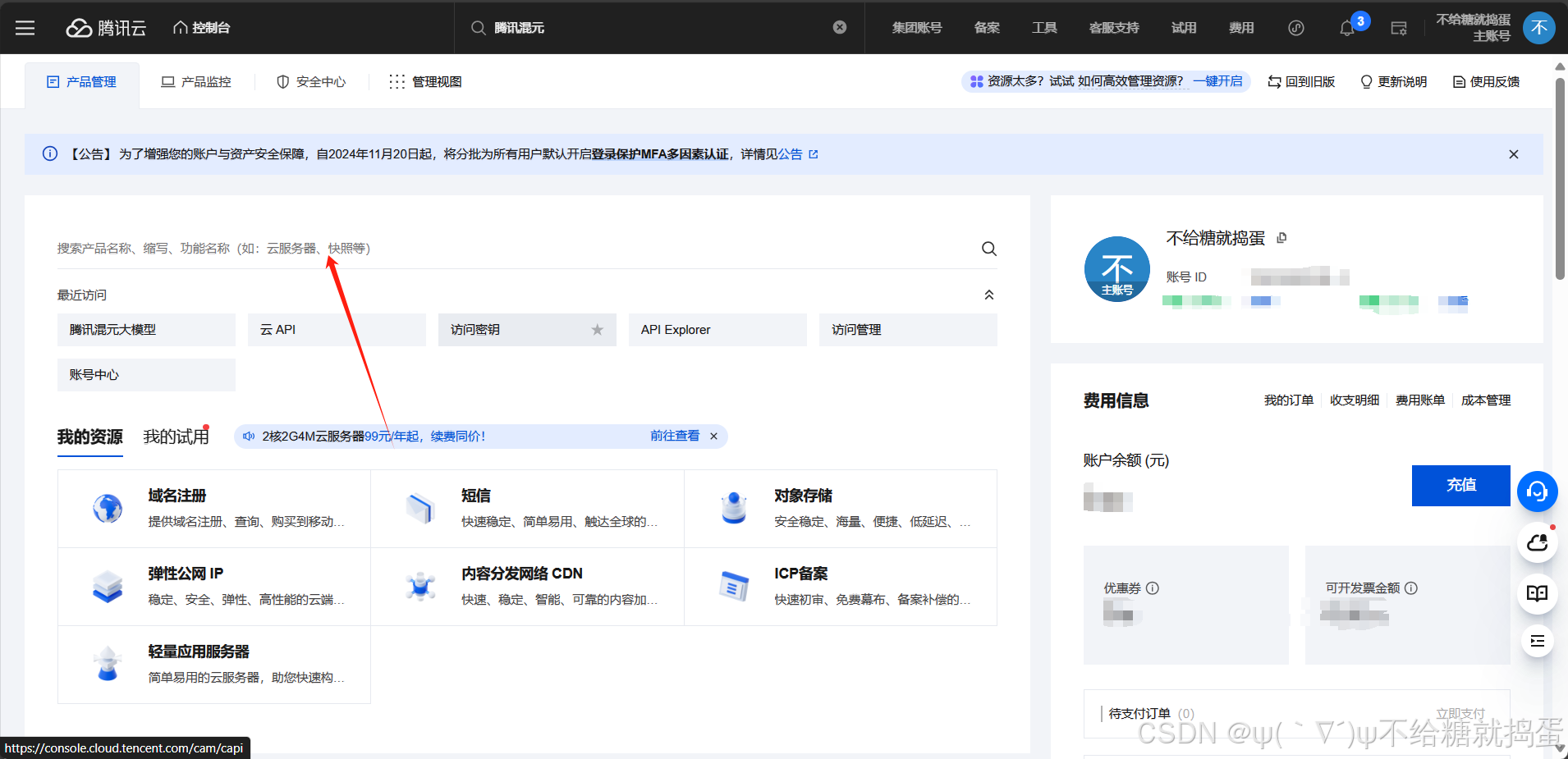Open the ICP备案 product card
This screenshot has width=1568, height=759.
841,587
